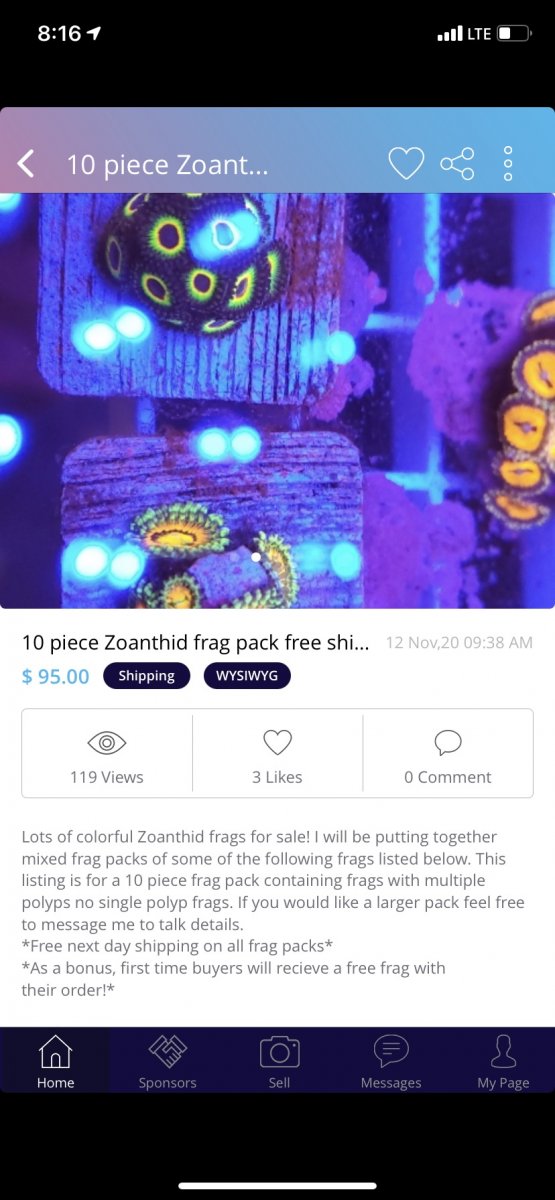
Task: Tap the truncated listing title text
Action: coord(196,642)
